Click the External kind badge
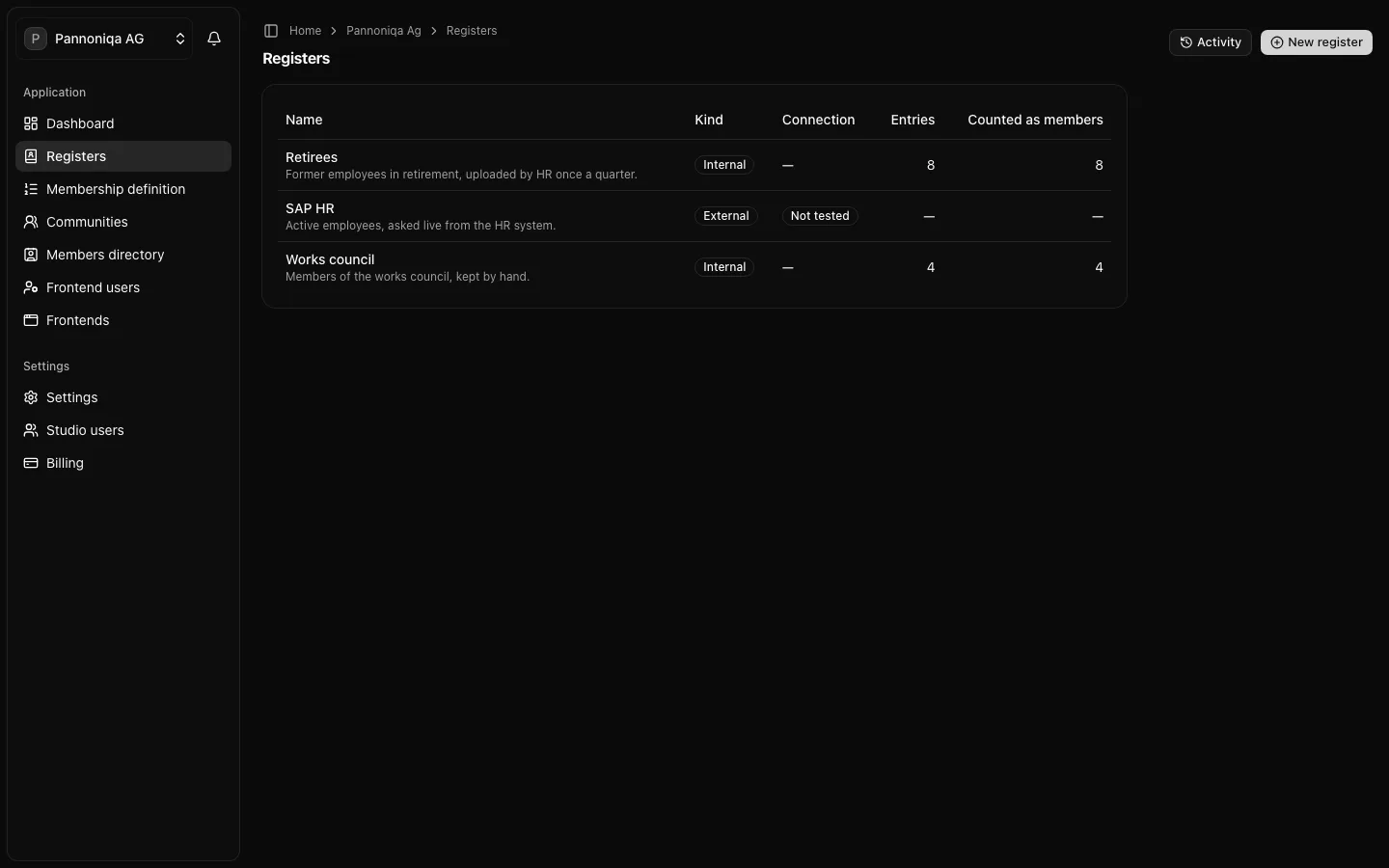The image size is (1389, 868). pyautogui.click(x=726, y=216)
